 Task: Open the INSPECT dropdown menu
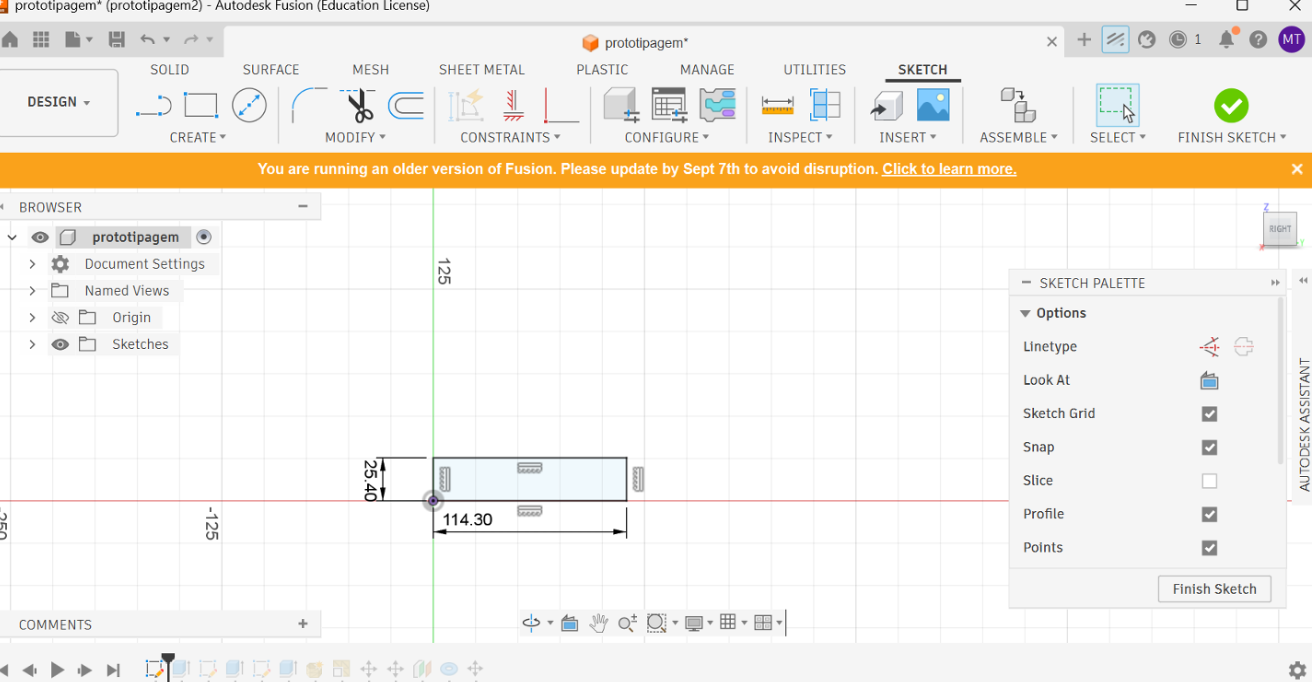click(800, 137)
